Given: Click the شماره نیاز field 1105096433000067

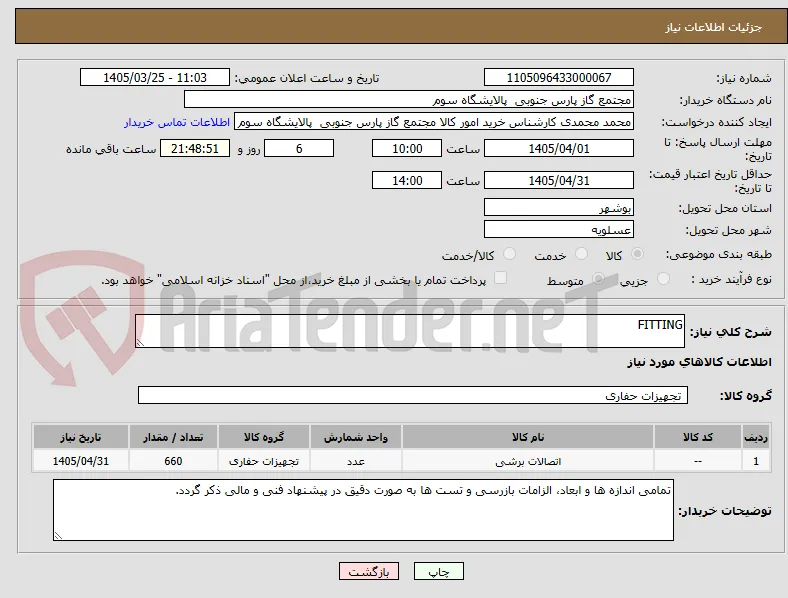Looking at the screenshot, I should 558,77.
